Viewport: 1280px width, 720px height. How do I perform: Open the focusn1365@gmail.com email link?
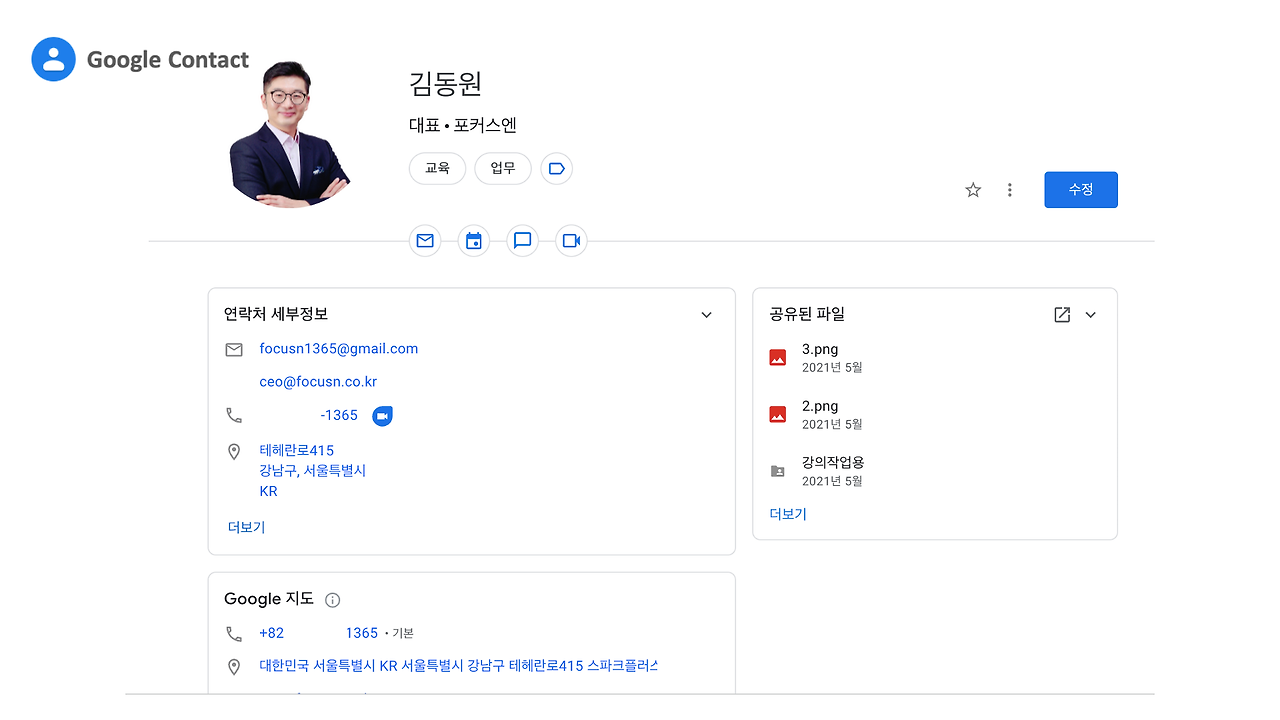click(339, 348)
